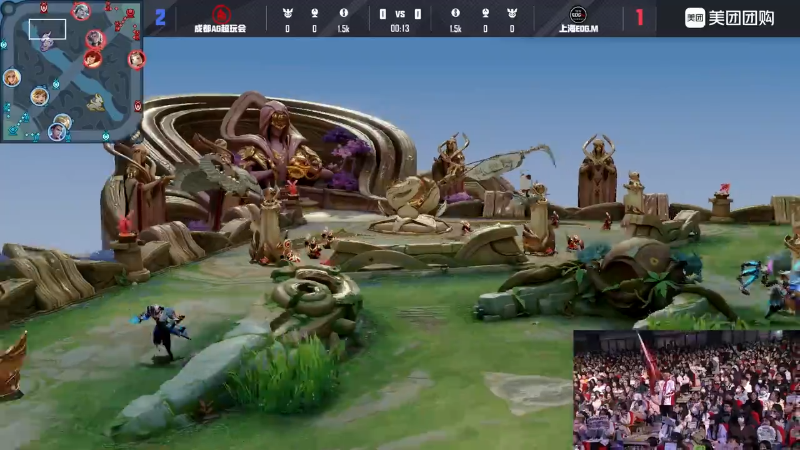Viewport: 800px width, 450px height.
Task: Click the red top-lane tower icon on minimap
Action: point(44,8)
